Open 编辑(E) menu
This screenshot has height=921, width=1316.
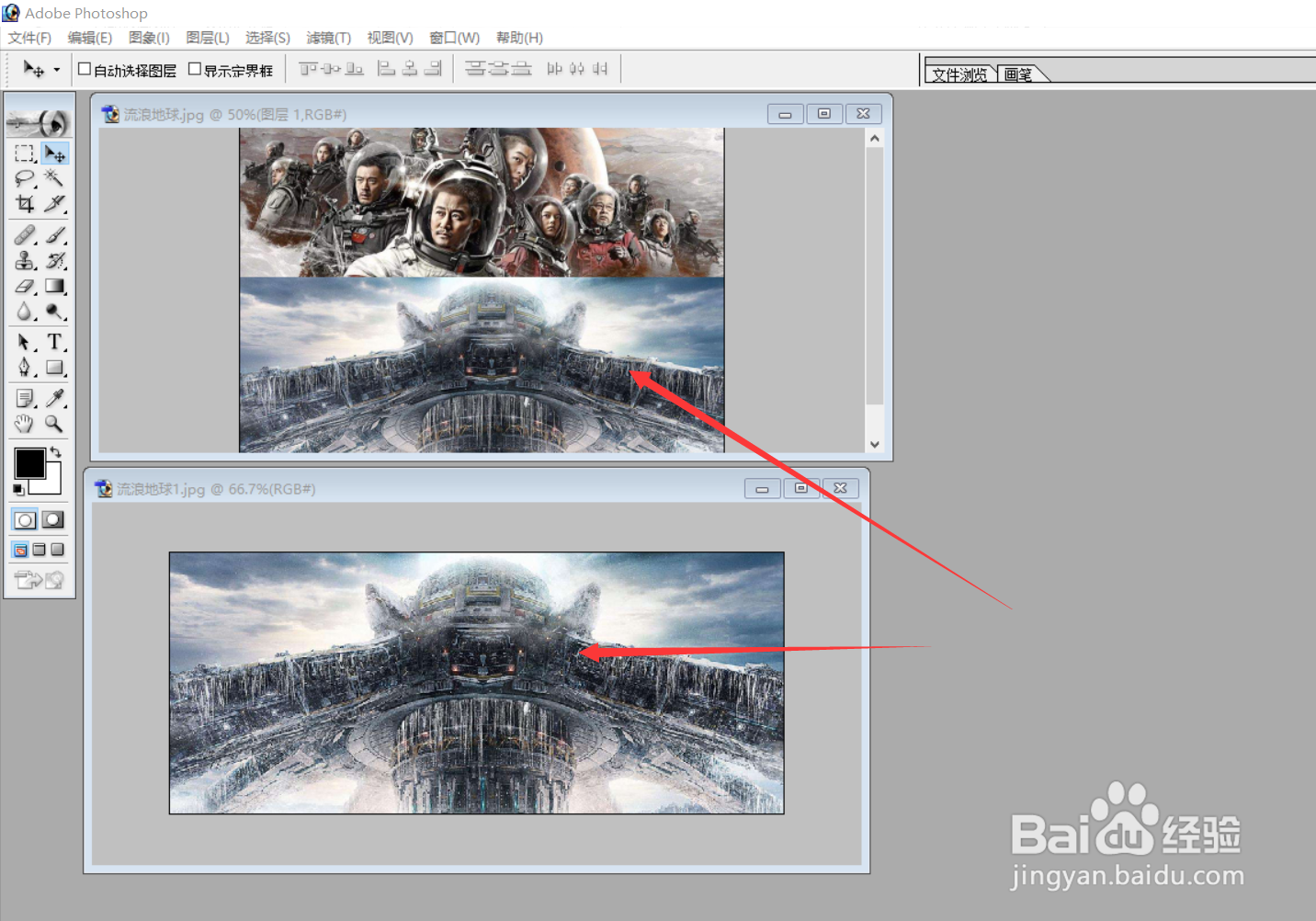[x=90, y=38]
